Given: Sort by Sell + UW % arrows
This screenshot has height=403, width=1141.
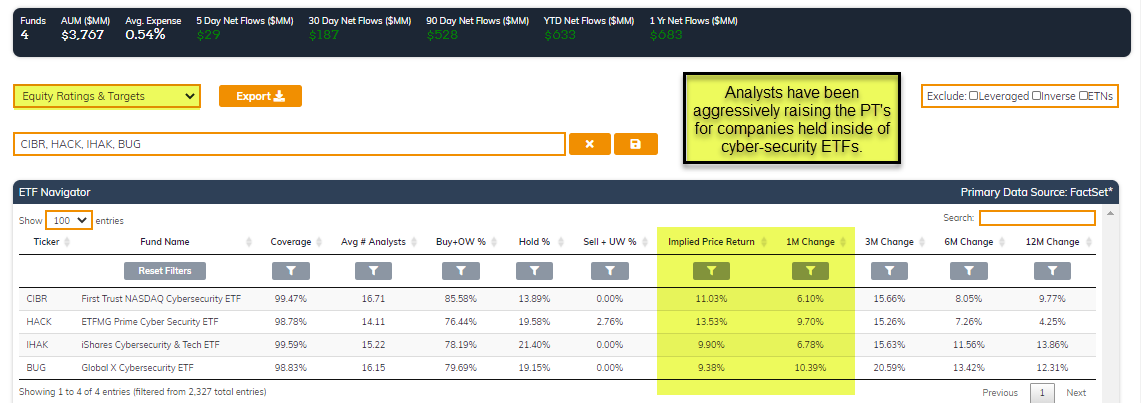Looking at the screenshot, I should (x=645, y=242).
